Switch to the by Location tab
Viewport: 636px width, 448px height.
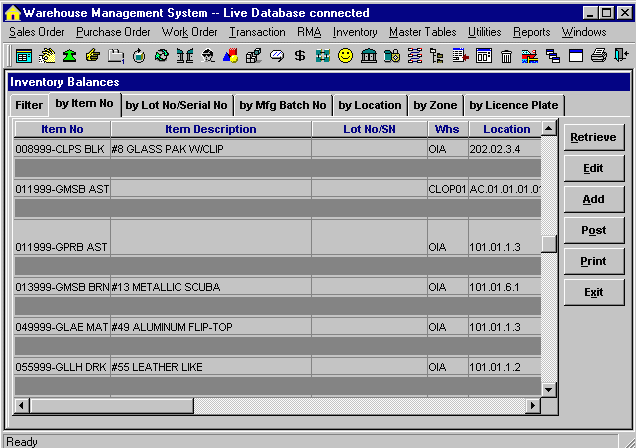369,105
